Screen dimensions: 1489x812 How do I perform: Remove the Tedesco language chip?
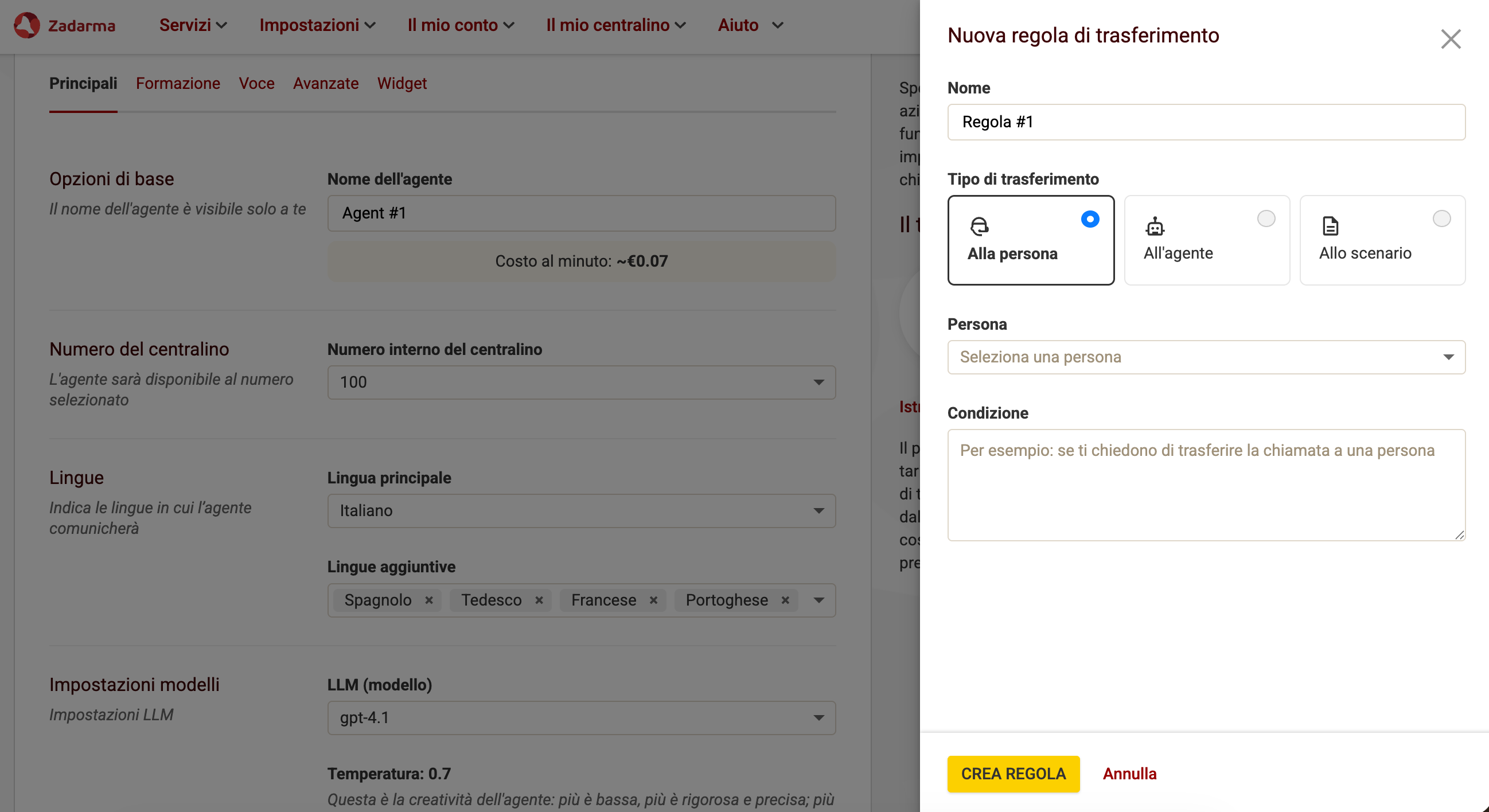(540, 600)
